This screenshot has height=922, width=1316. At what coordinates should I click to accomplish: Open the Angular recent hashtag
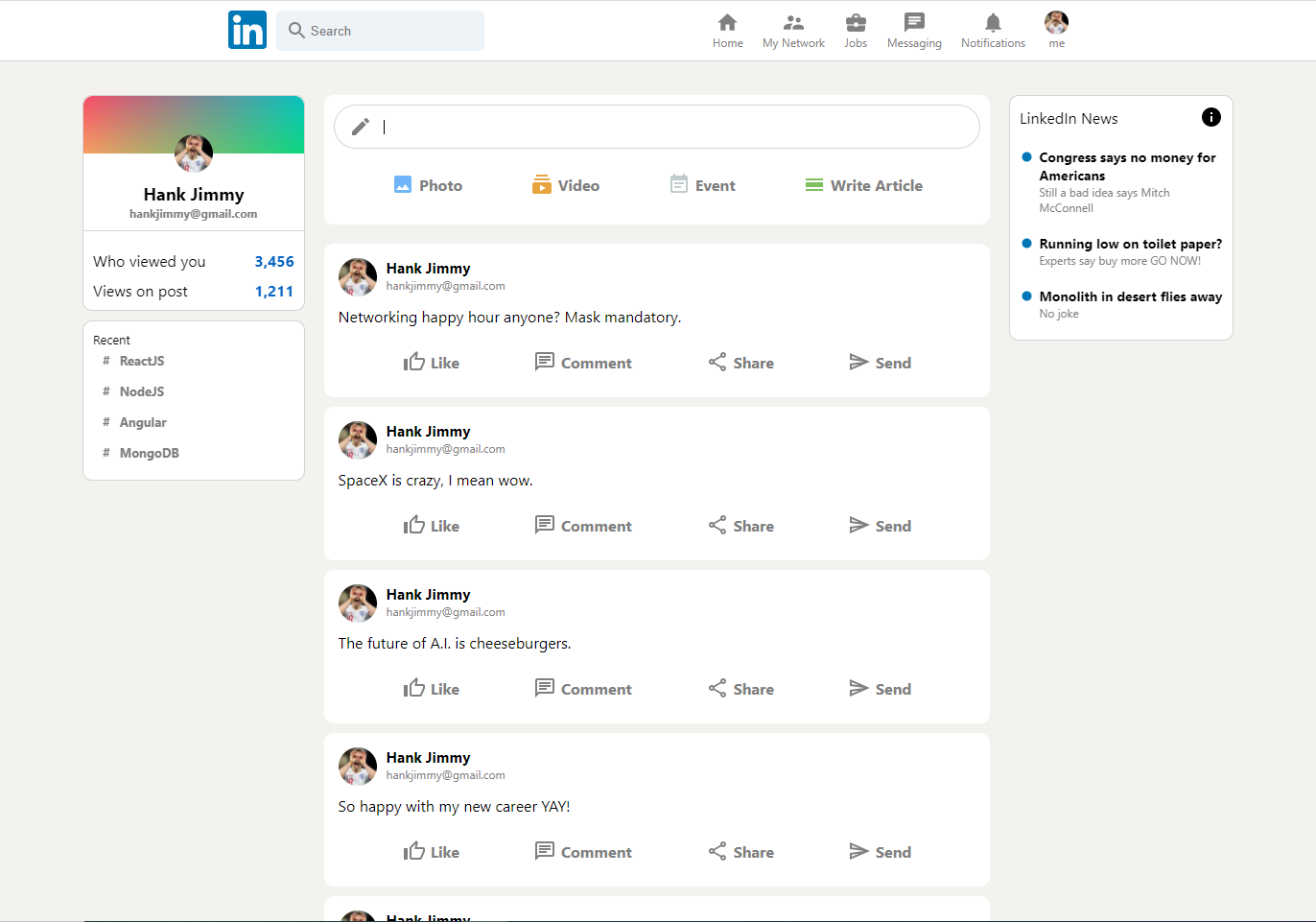tap(134, 422)
